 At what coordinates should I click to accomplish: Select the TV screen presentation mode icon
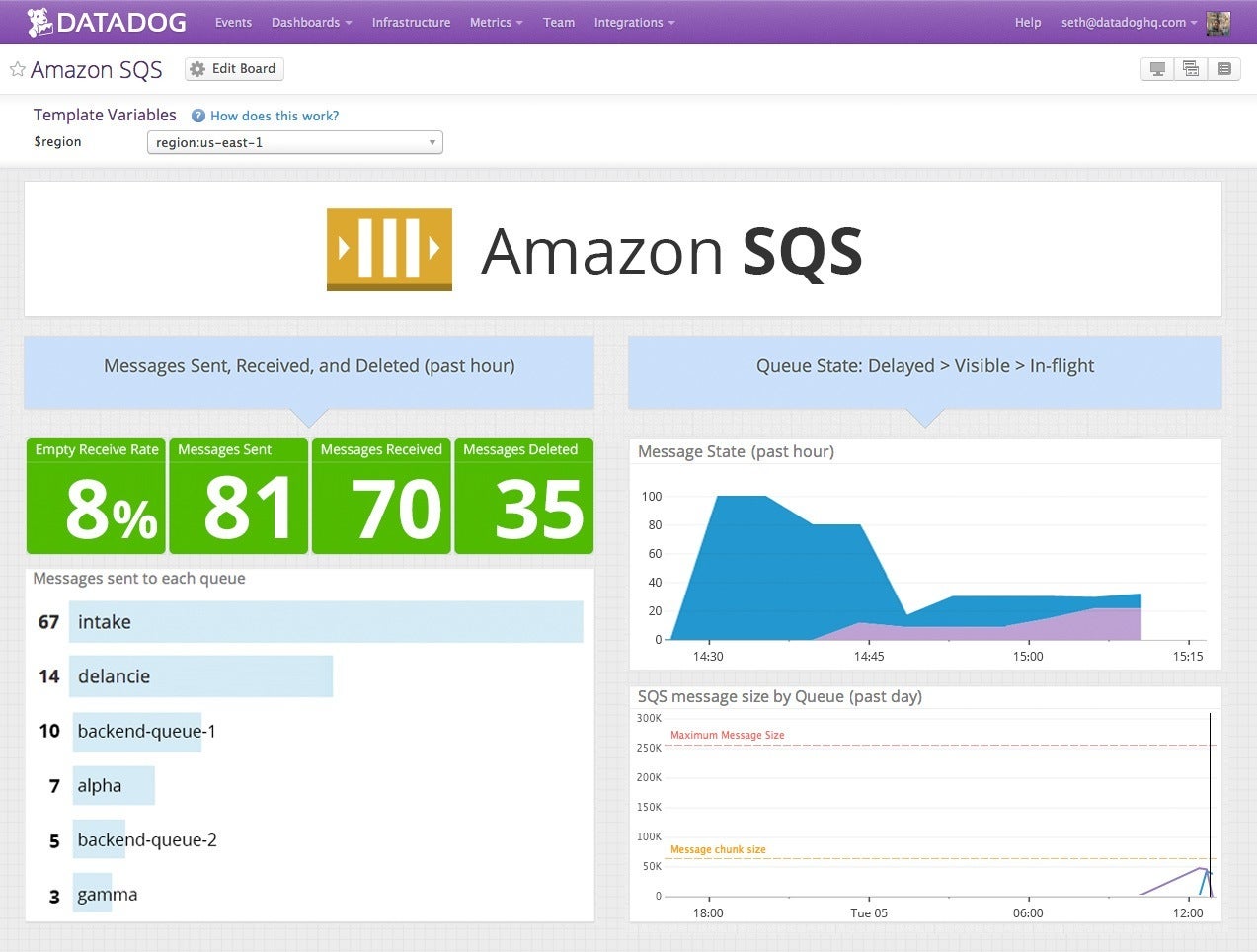(1156, 68)
